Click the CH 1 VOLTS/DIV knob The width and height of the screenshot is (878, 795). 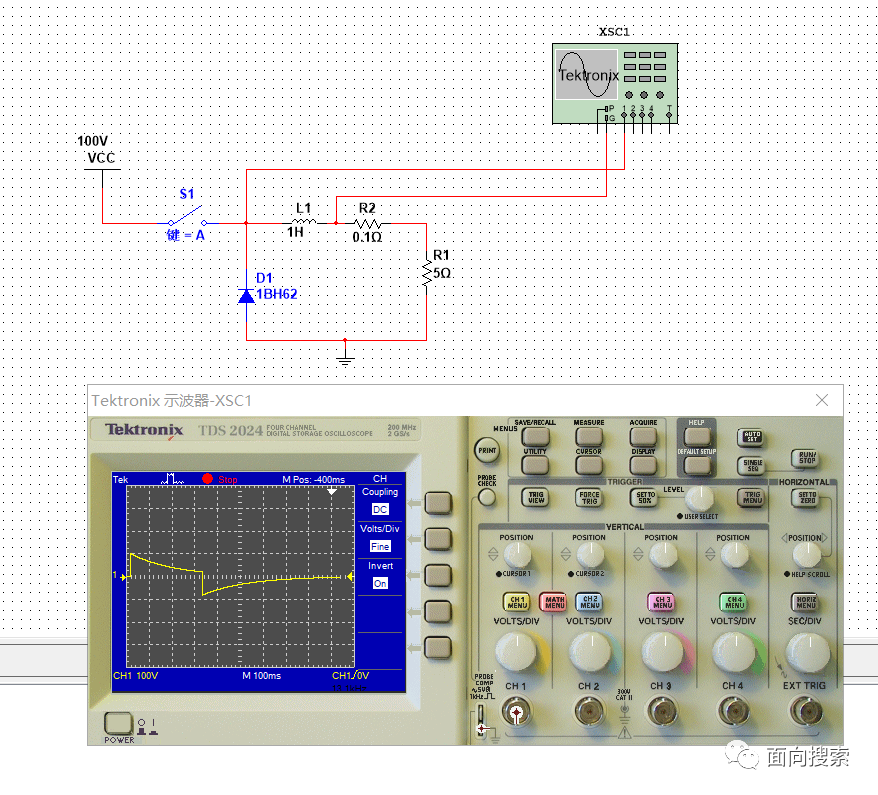(516, 652)
